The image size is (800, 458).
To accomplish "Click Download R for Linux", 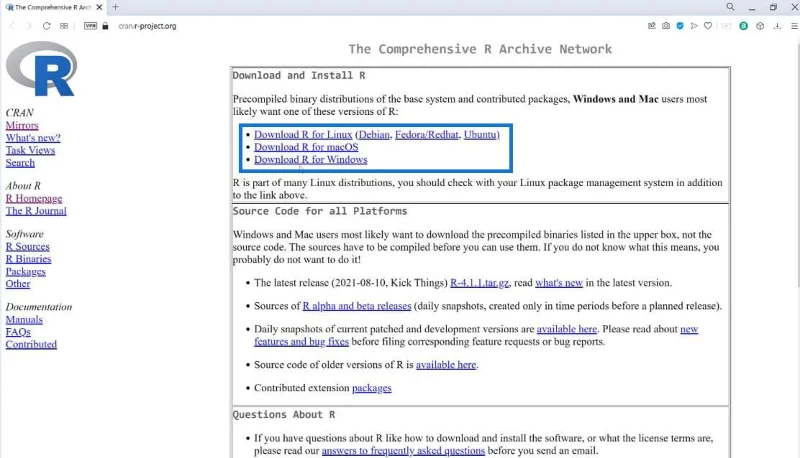I will click(303, 135).
